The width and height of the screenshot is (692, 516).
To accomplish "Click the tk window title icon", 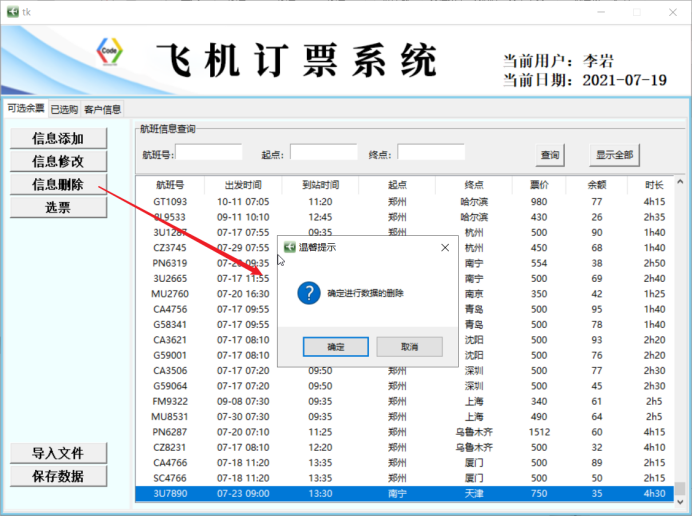I will [13, 12].
